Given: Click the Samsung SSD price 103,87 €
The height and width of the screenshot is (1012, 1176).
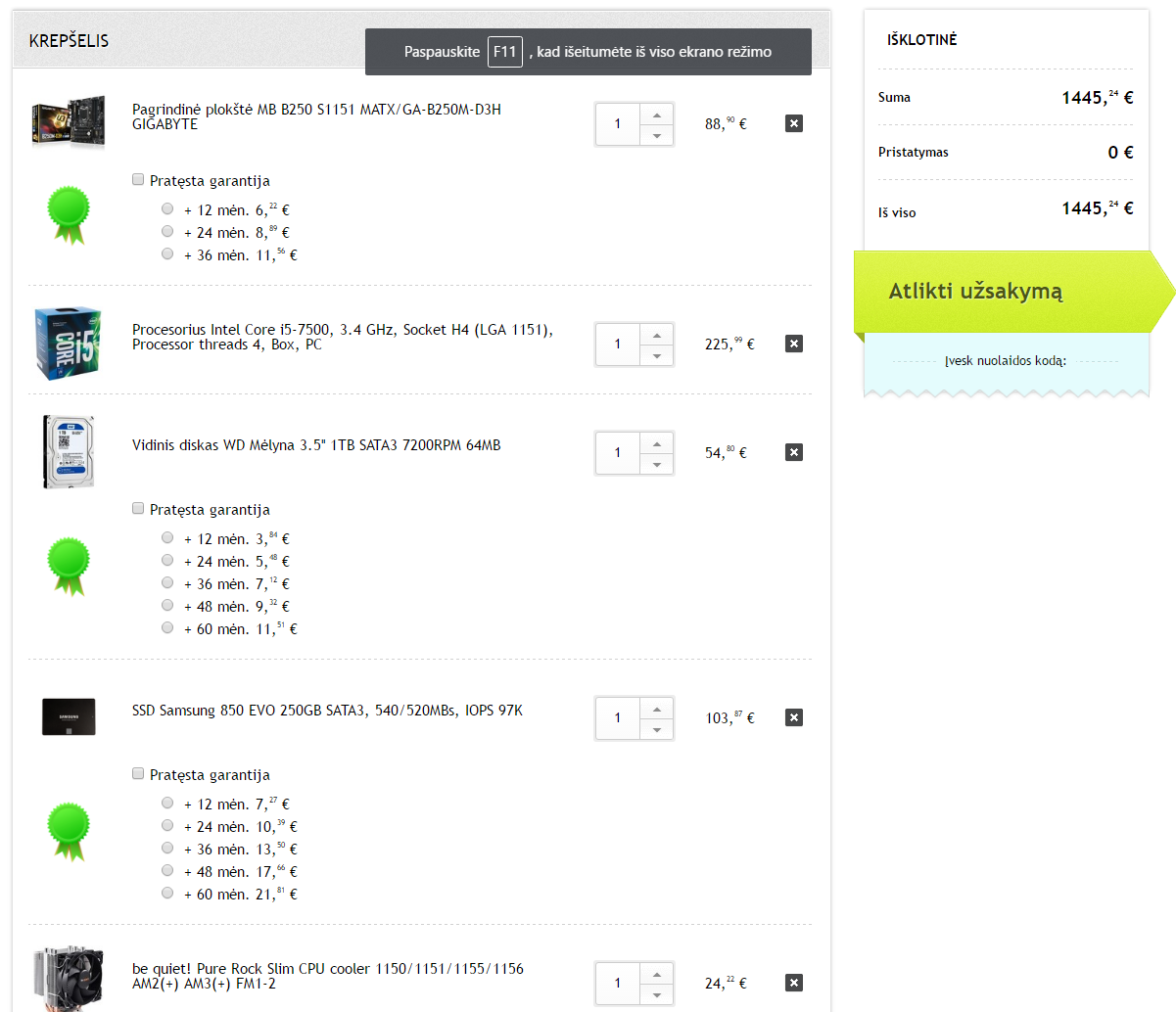Looking at the screenshot, I should (729, 717).
